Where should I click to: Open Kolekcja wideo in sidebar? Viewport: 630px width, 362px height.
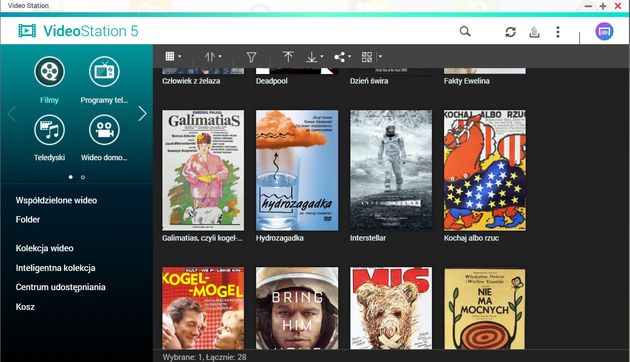pos(45,248)
